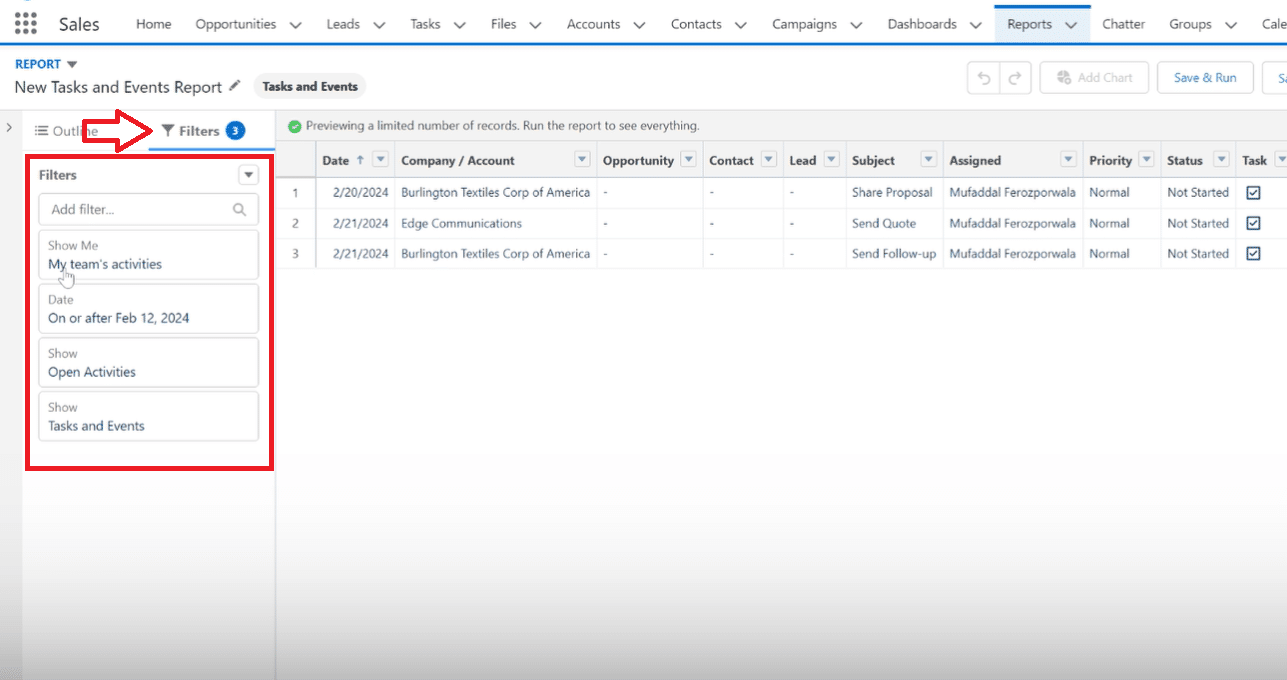The image size is (1287, 680).
Task: Open the Filters panel dropdown menu
Action: (x=248, y=175)
